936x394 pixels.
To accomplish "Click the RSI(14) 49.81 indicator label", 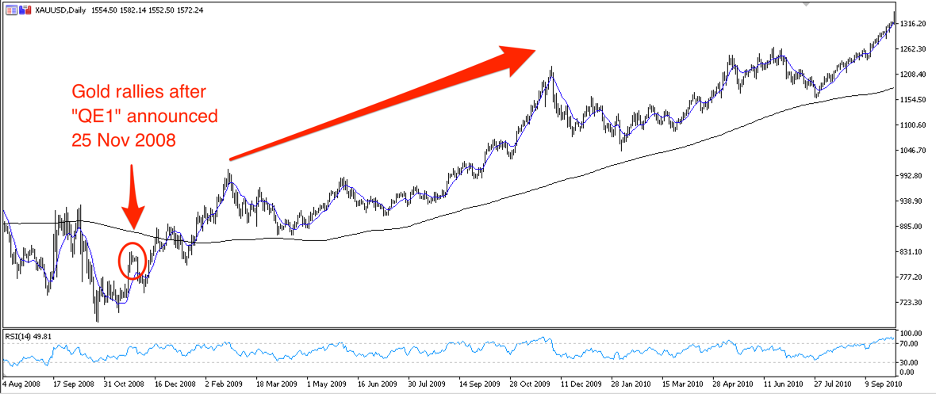I will [29, 336].
